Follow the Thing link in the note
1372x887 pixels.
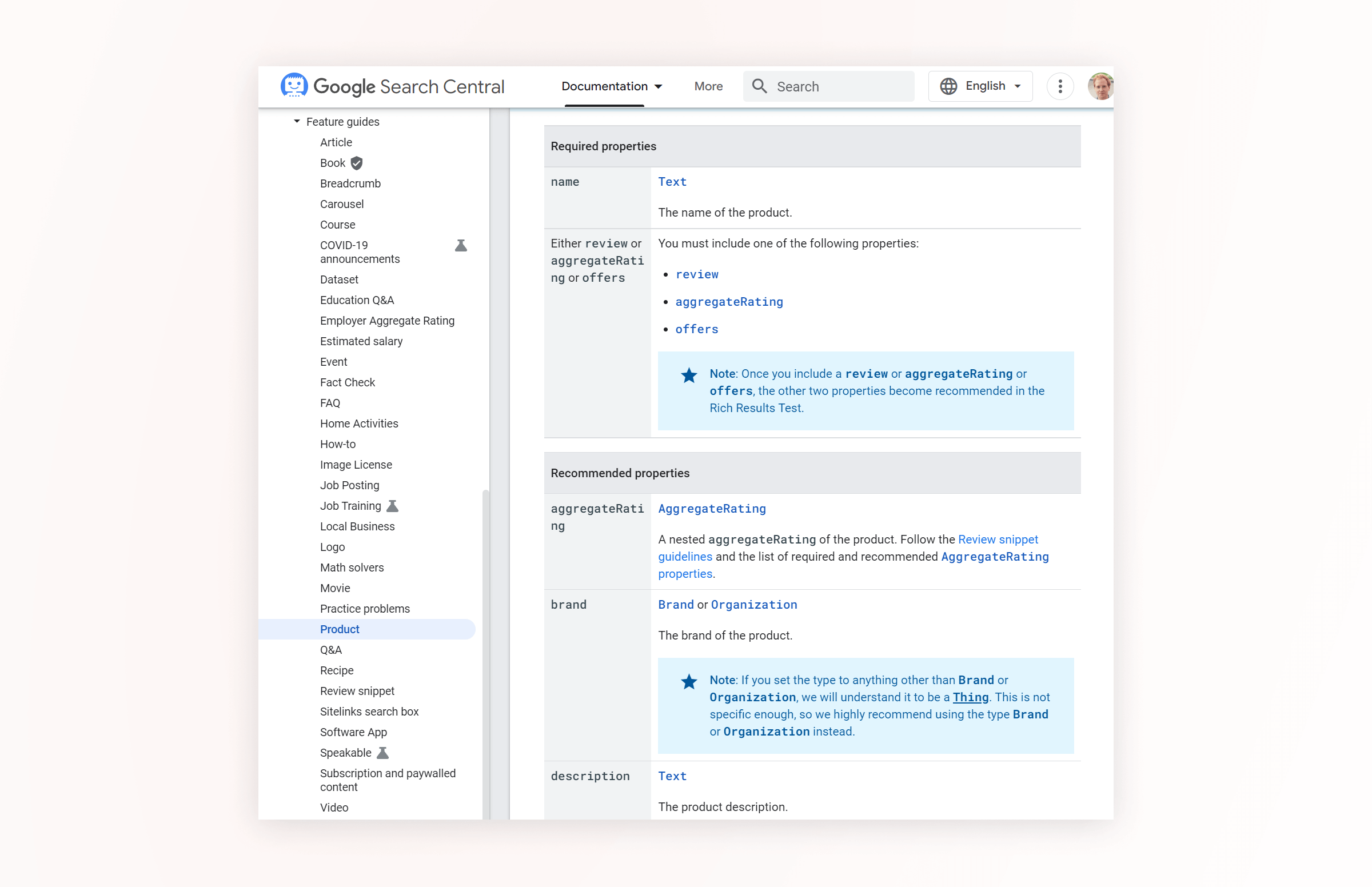pos(970,697)
